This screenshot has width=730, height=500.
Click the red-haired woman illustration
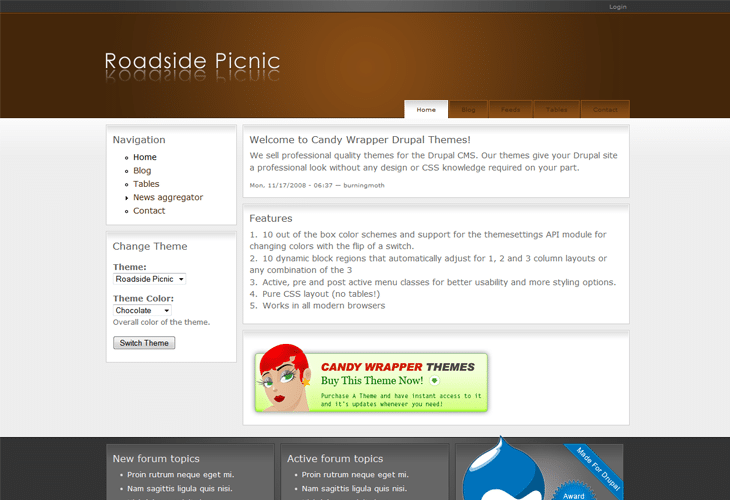tap(284, 378)
